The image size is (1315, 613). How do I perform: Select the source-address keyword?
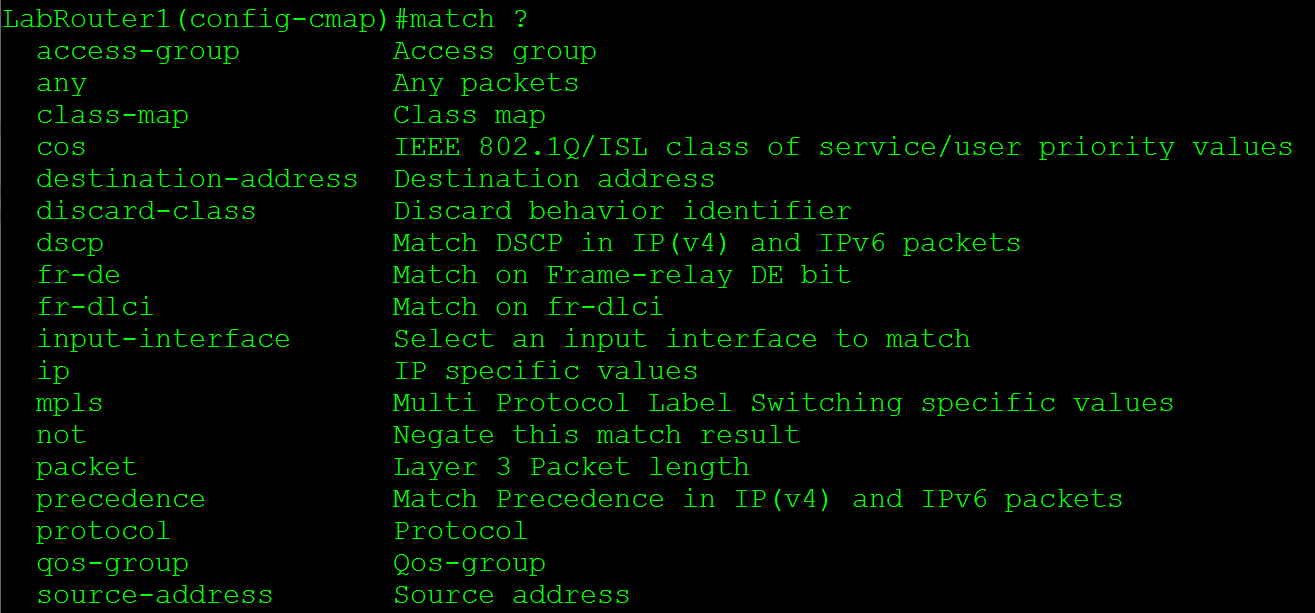coord(155,595)
